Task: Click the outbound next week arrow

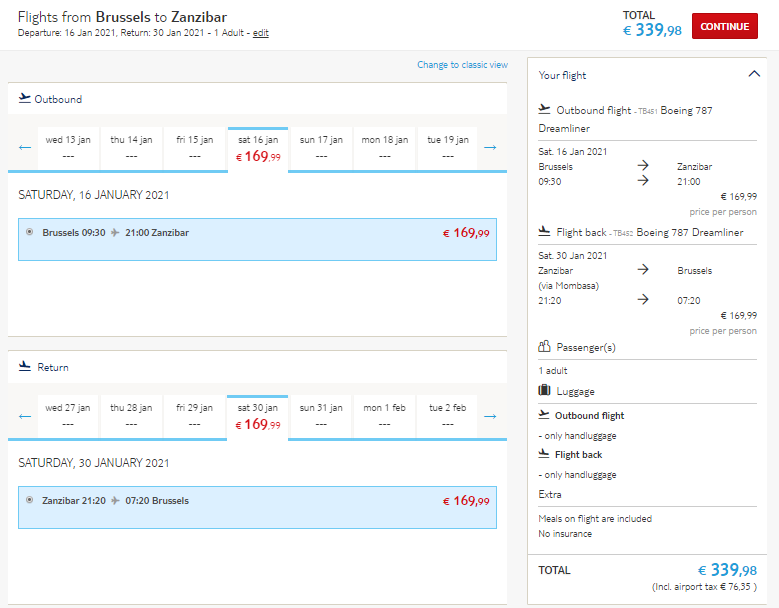Action: pyautogui.click(x=490, y=148)
